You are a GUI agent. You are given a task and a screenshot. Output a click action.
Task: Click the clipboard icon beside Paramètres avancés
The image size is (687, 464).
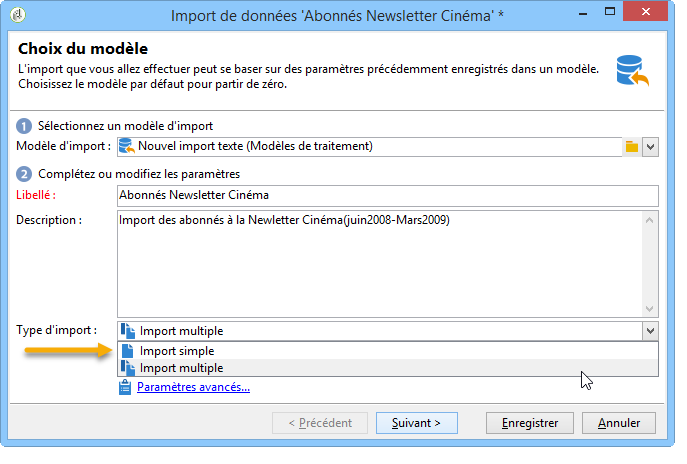[x=125, y=387]
